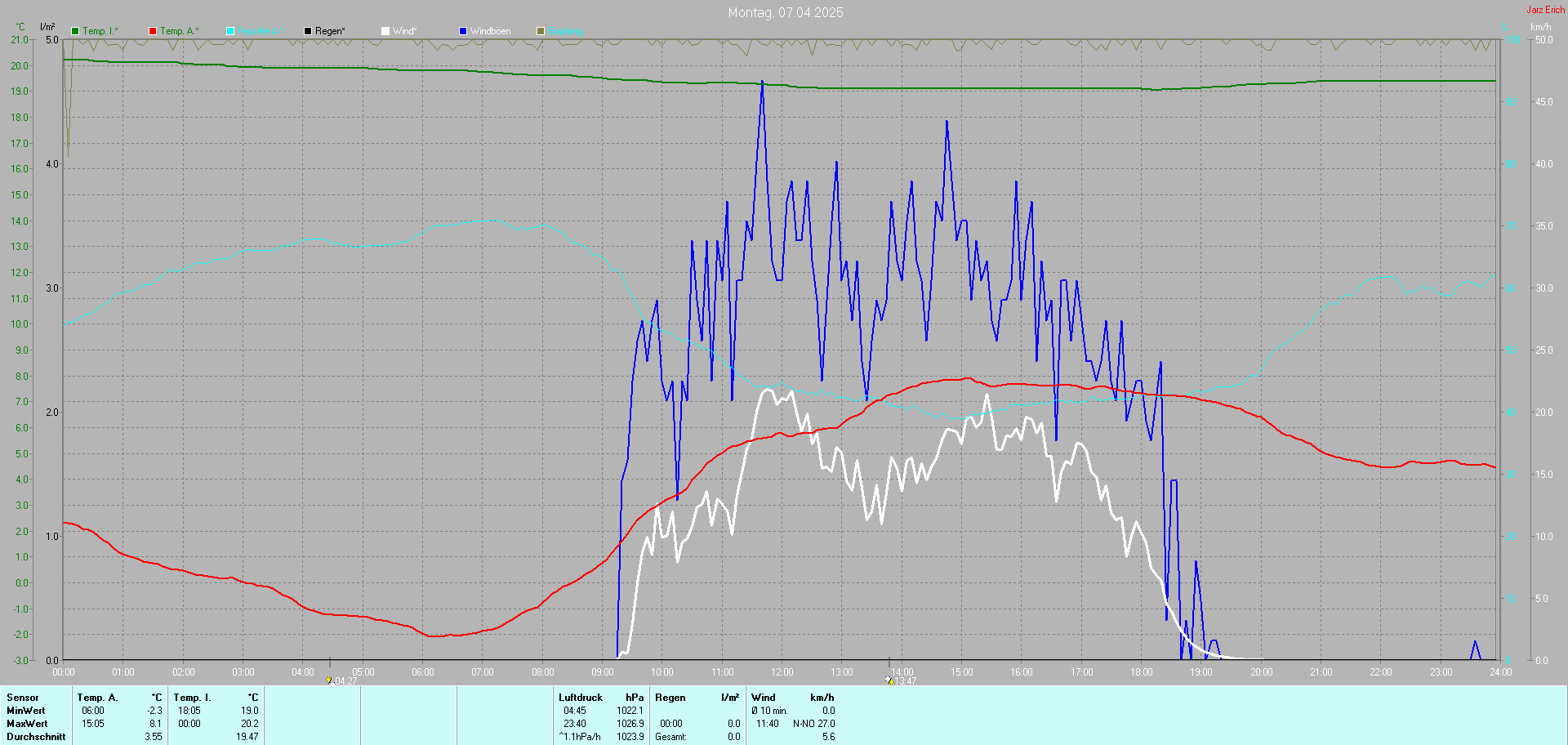Click the Durchschnitt row label
Image resolution: width=1568 pixels, height=745 pixels.
pos(36,737)
